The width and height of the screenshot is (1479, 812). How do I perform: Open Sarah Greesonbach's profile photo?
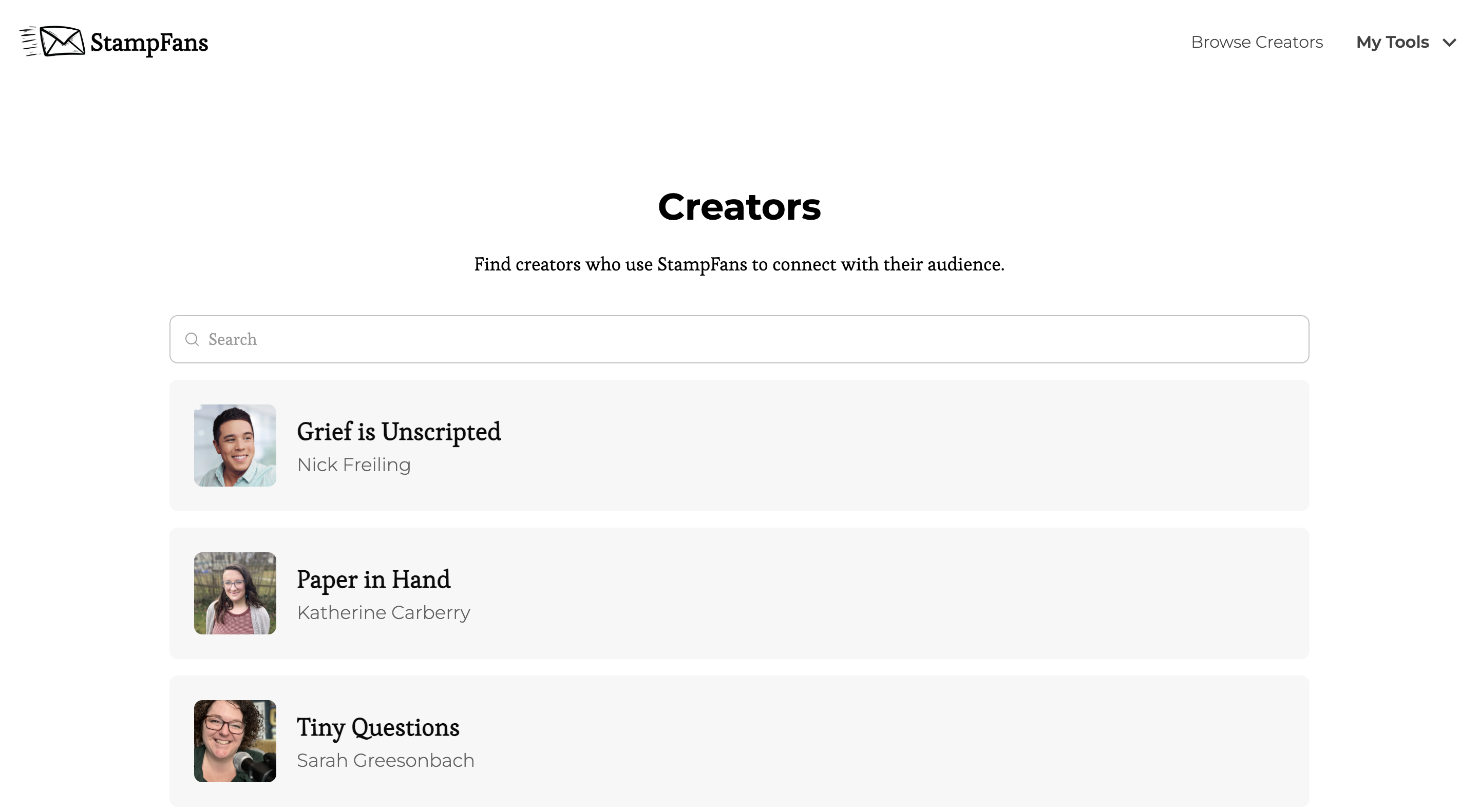click(235, 741)
